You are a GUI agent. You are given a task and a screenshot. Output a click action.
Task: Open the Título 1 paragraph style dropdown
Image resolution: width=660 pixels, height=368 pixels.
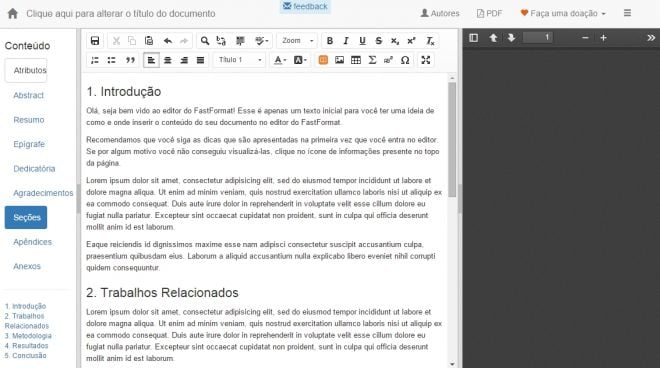point(240,60)
